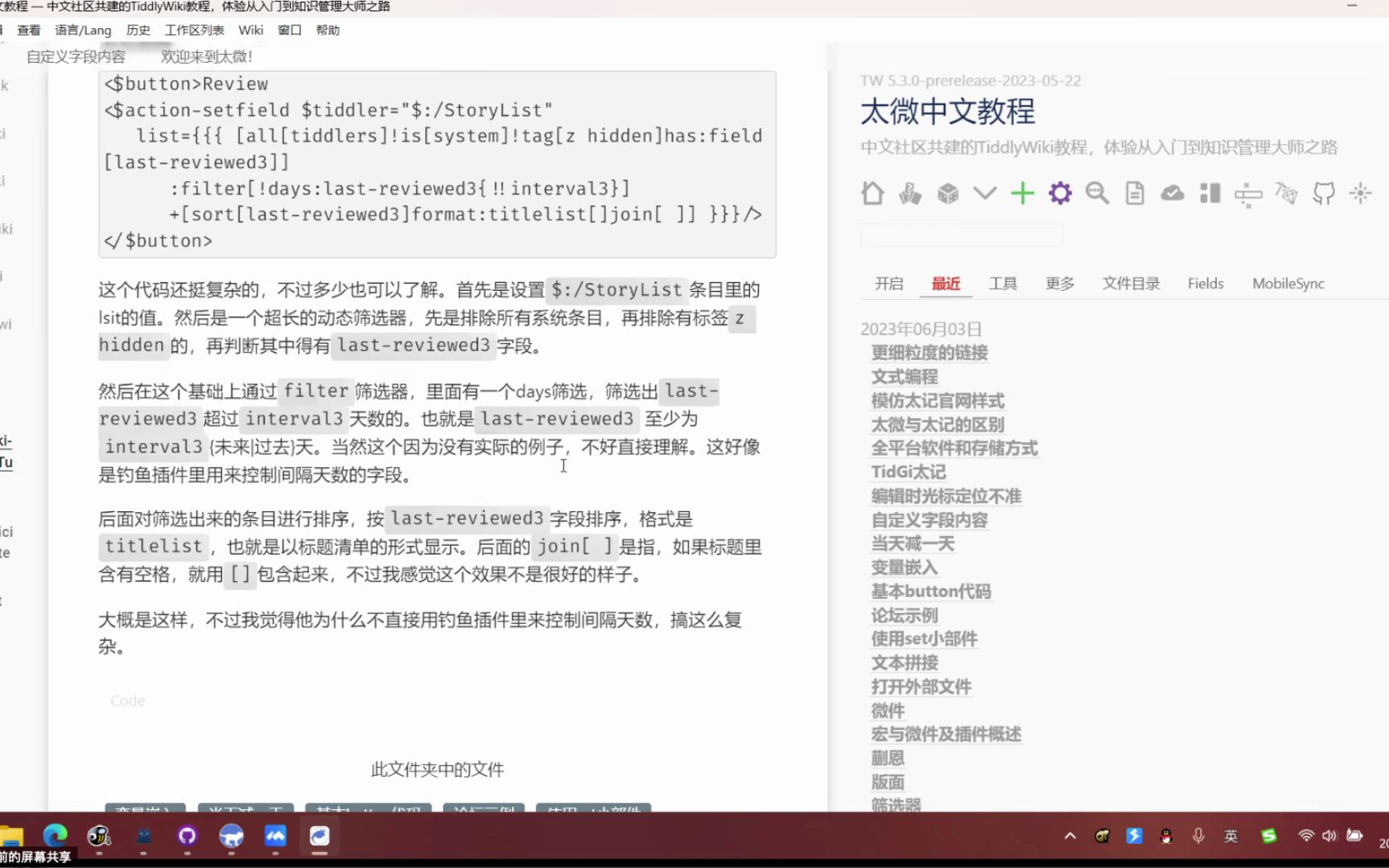Open the Fields sidebar tab
The image size is (1389, 868).
(x=1206, y=284)
